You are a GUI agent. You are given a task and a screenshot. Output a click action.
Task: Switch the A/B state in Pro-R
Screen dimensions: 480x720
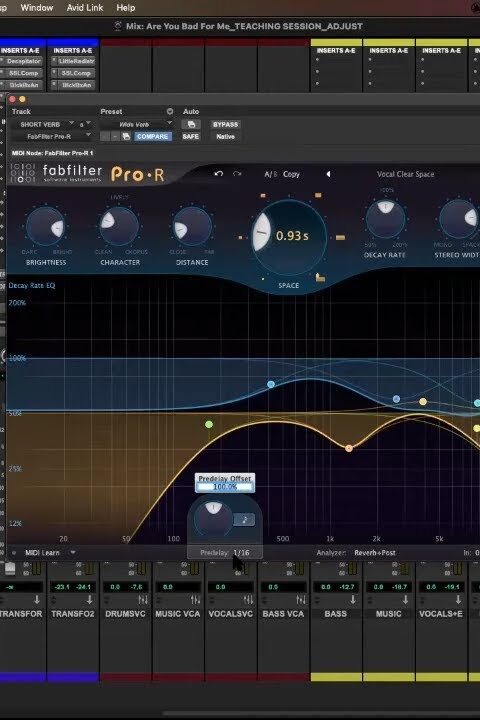pos(271,174)
